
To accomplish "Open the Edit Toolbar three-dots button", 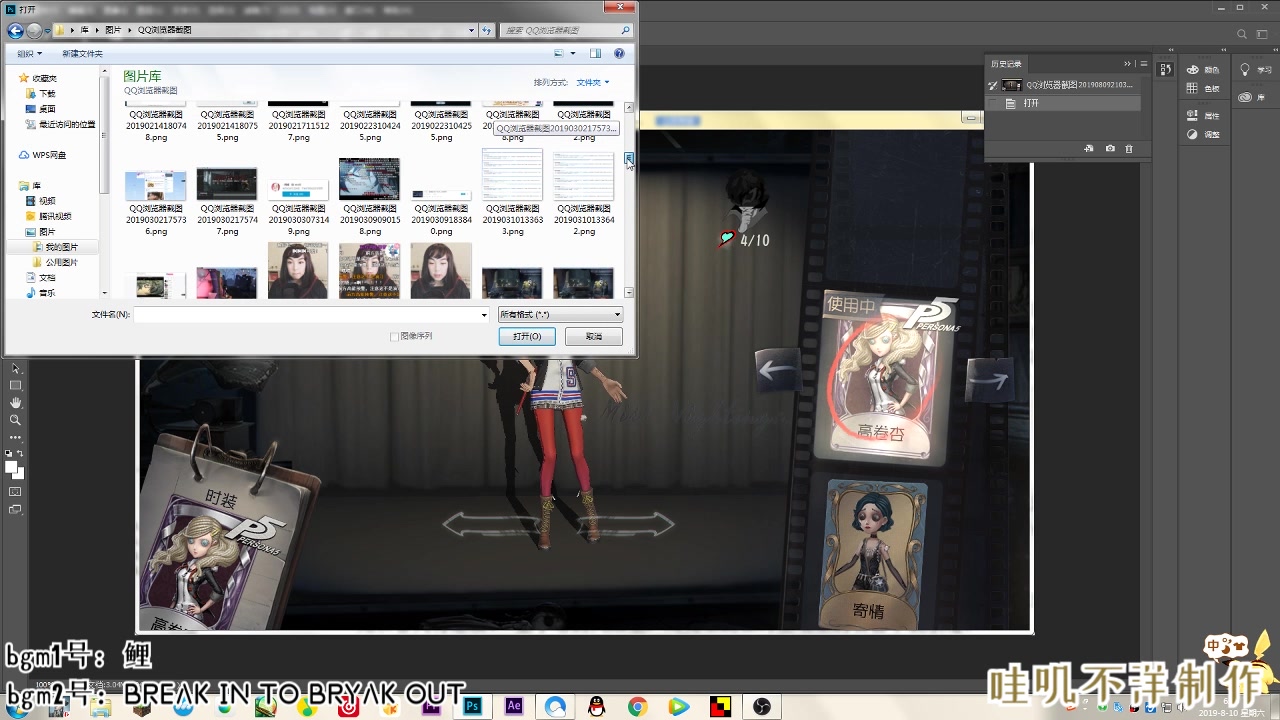I will point(15,437).
